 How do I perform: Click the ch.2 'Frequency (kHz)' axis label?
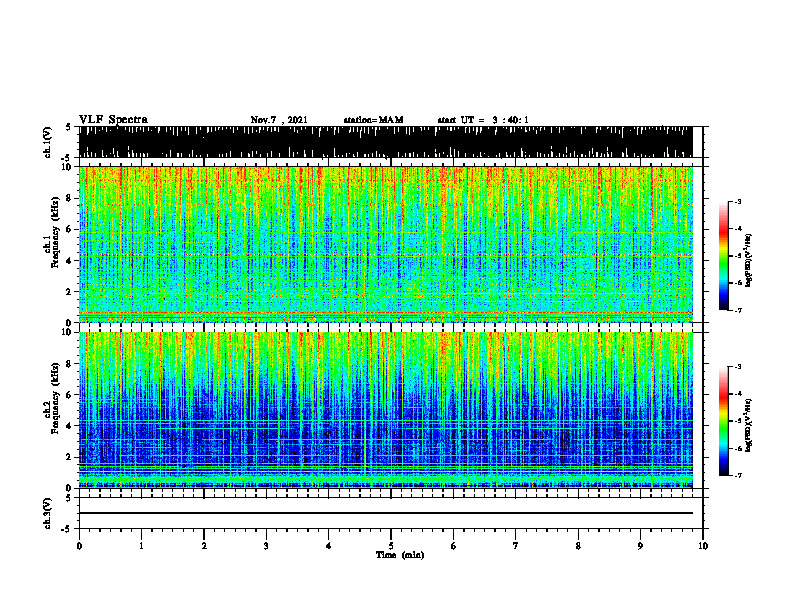pos(55,397)
